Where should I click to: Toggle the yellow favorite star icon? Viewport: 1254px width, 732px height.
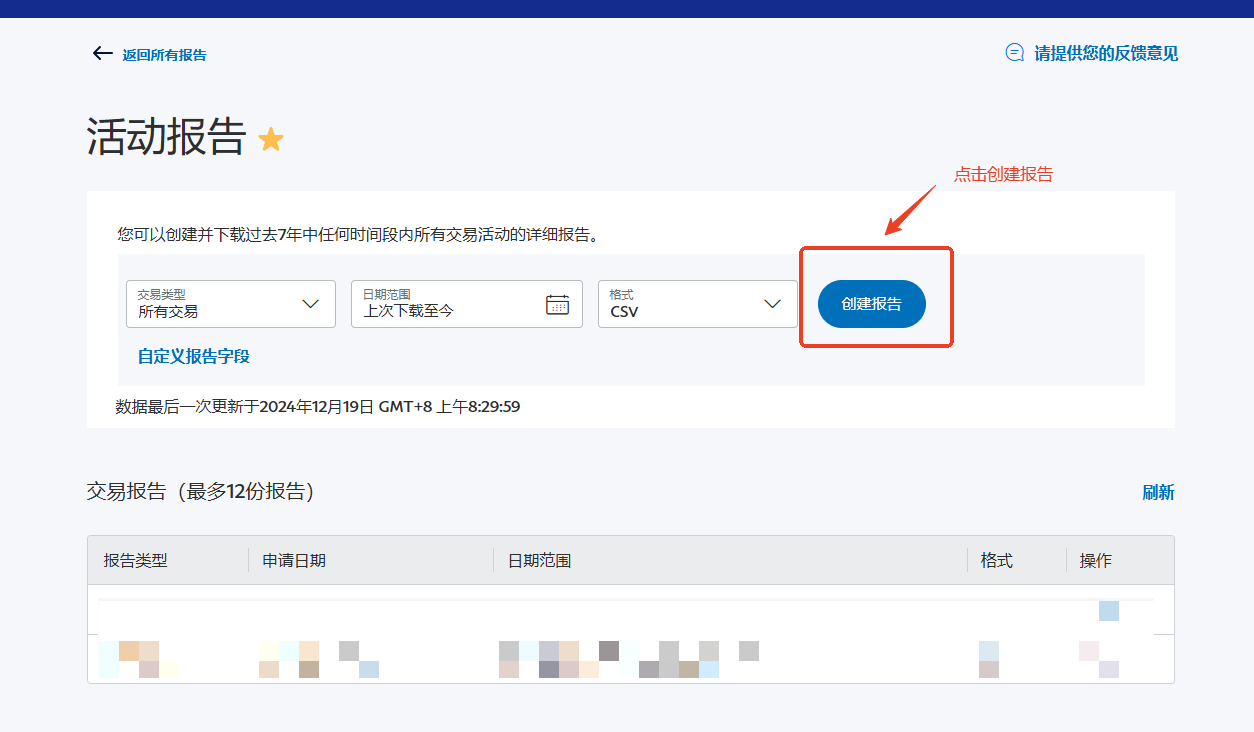pos(271,139)
